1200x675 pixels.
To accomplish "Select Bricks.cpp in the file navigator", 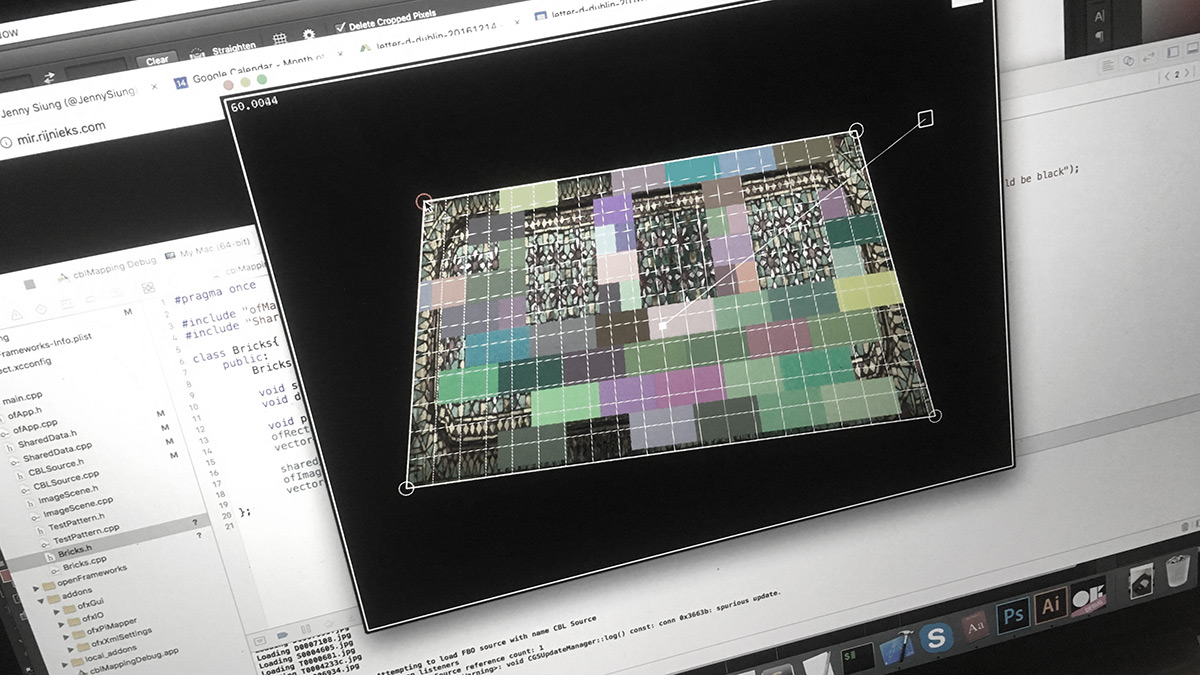I will coord(83,564).
